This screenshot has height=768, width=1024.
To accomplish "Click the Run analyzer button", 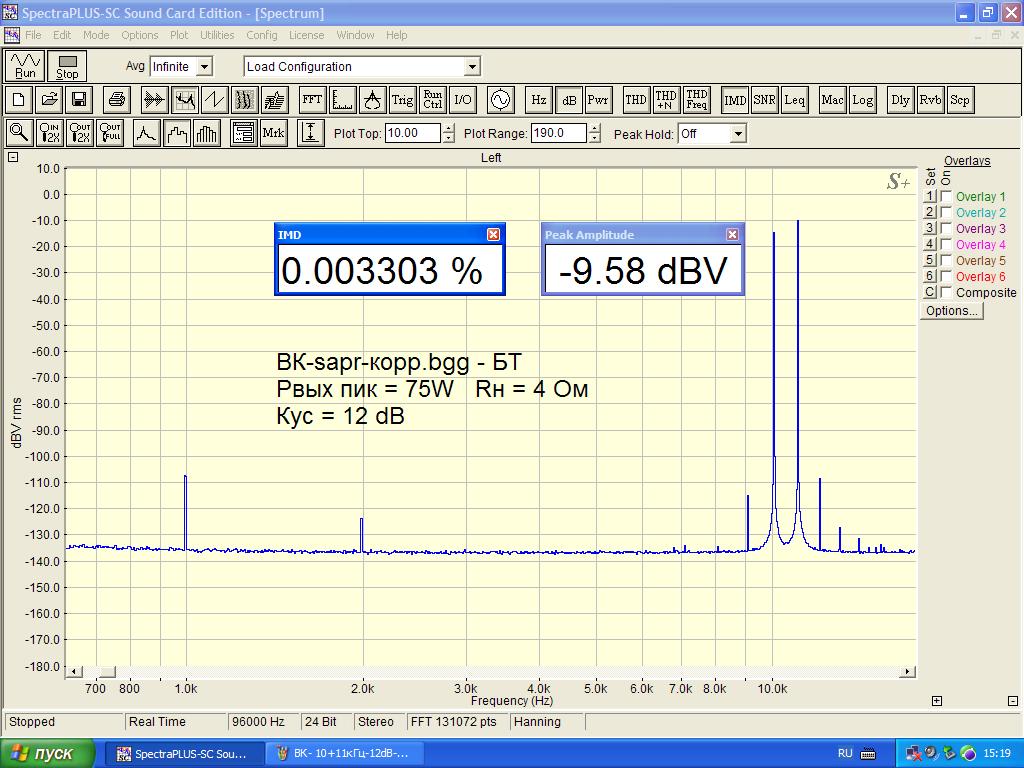I will [x=26, y=66].
